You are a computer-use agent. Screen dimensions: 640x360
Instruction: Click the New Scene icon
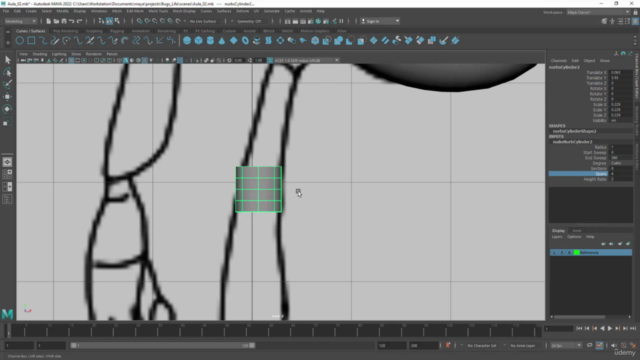(x=49, y=21)
